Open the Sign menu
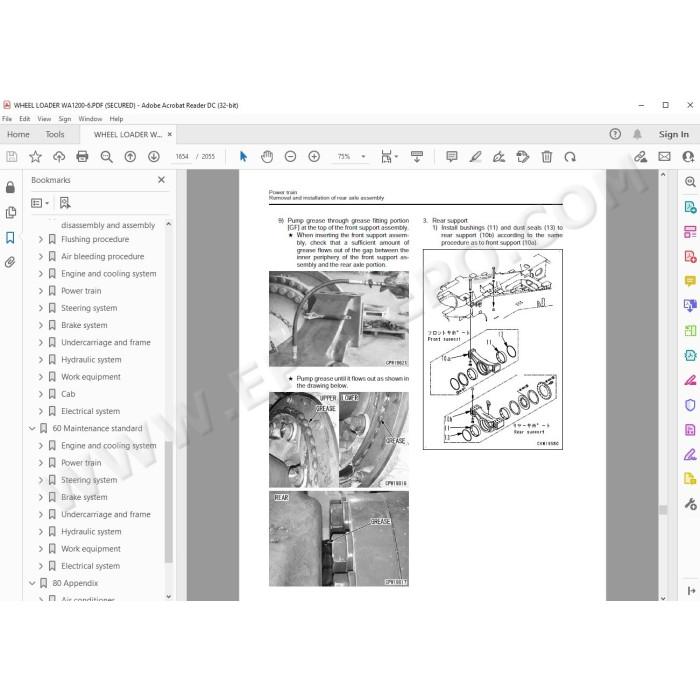 click(65, 119)
